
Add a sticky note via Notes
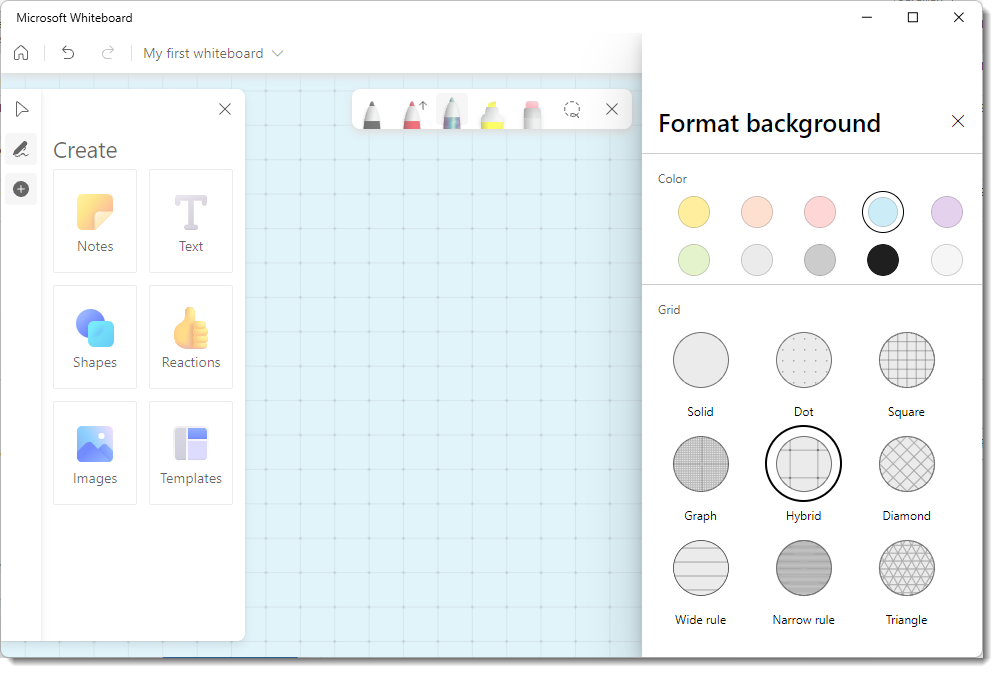click(x=95, y=221)
